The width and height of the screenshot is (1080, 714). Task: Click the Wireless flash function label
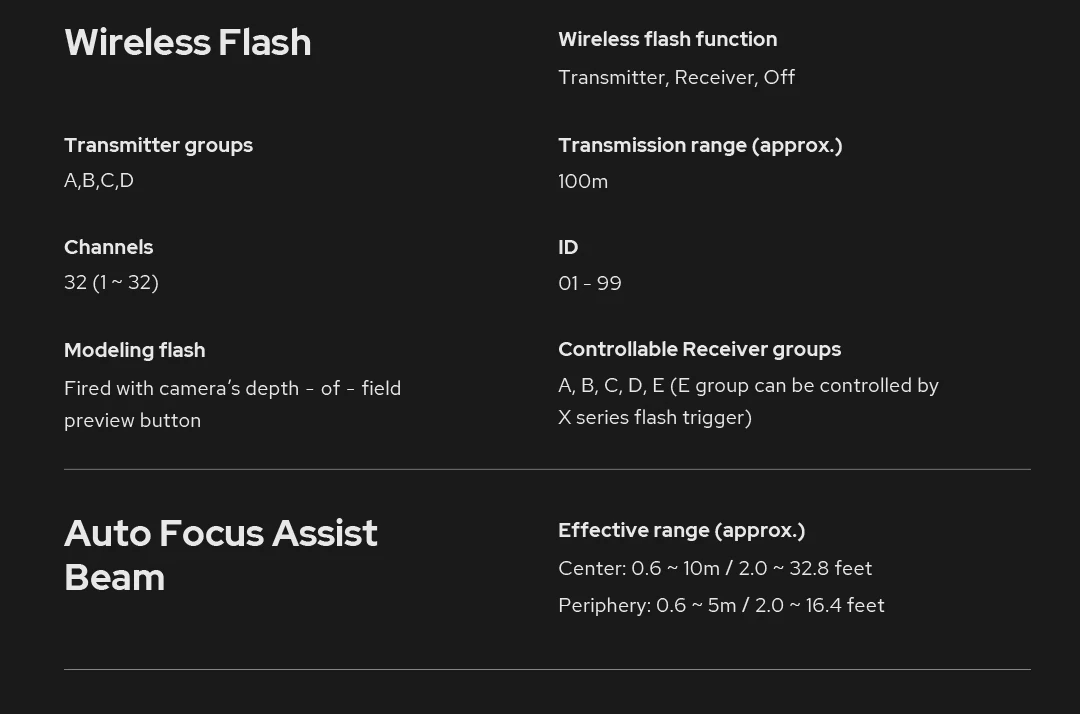(x=667, y=39)
